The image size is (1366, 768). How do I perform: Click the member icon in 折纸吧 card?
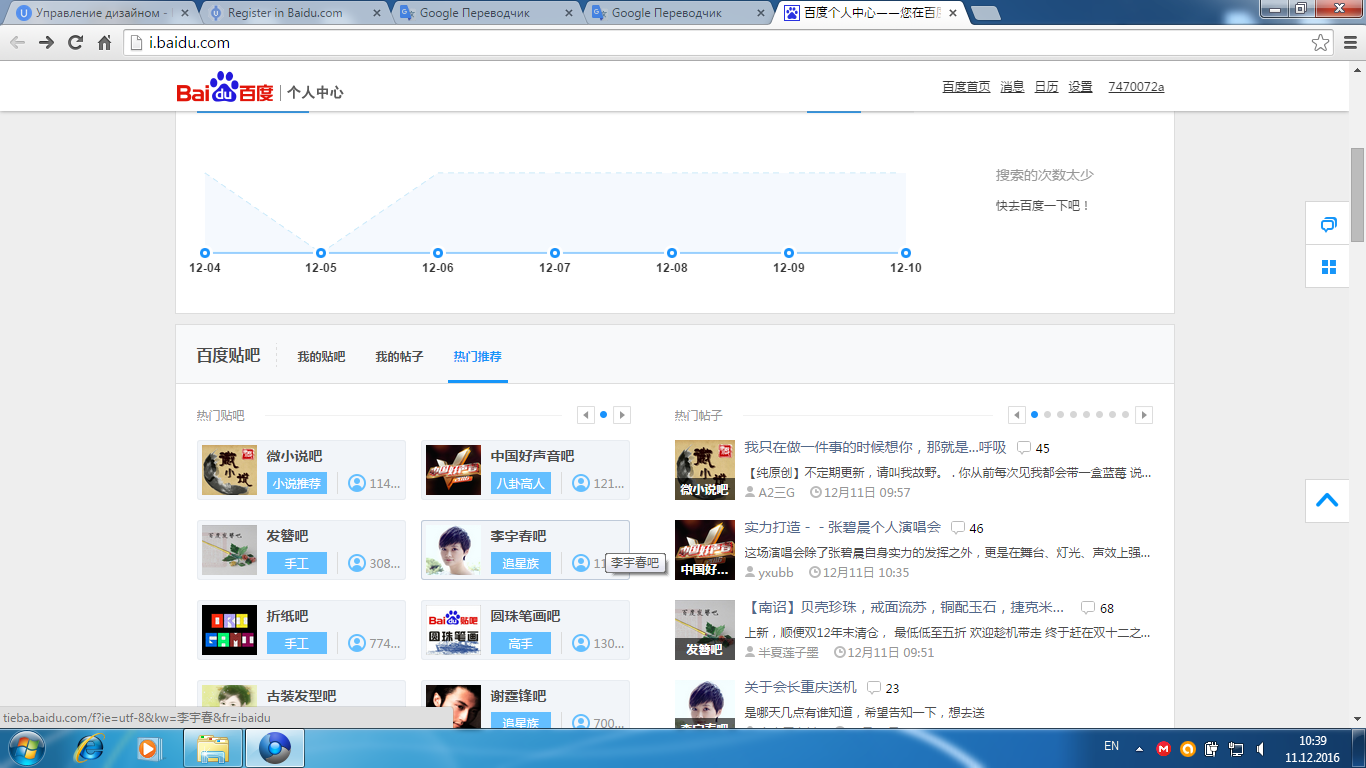(x=357, y=643)
